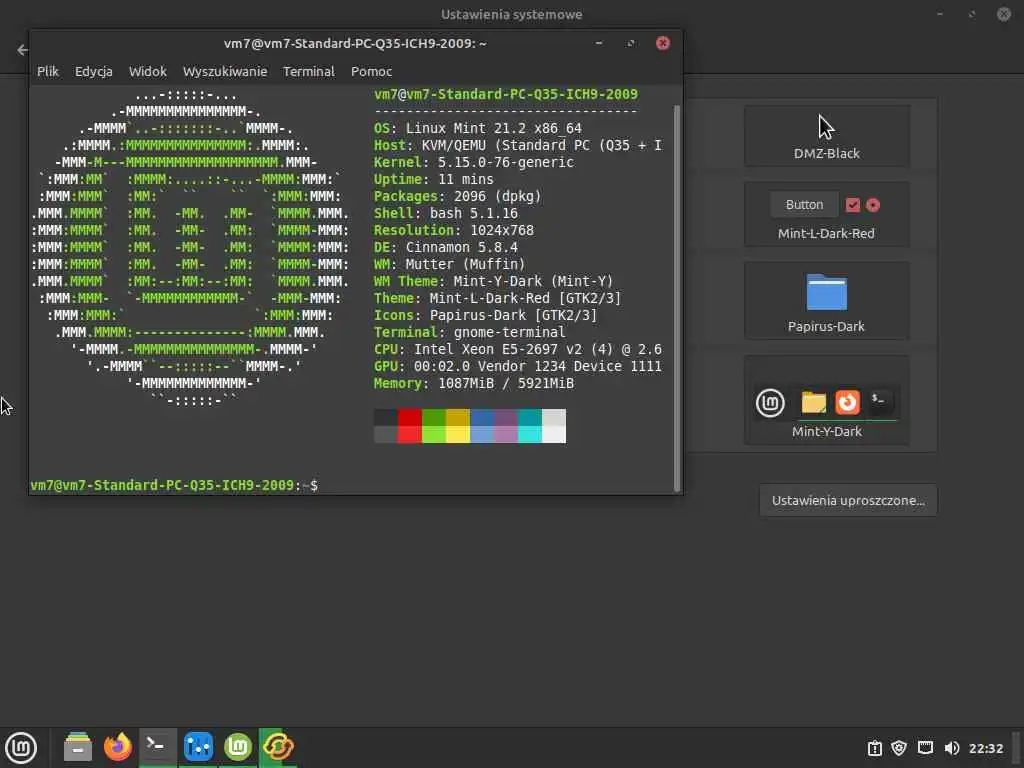This screenshot has height=768, width=1024.
Task: Choose the Mint-L-Dark-Red applications theme
Action: pos(826,214)
